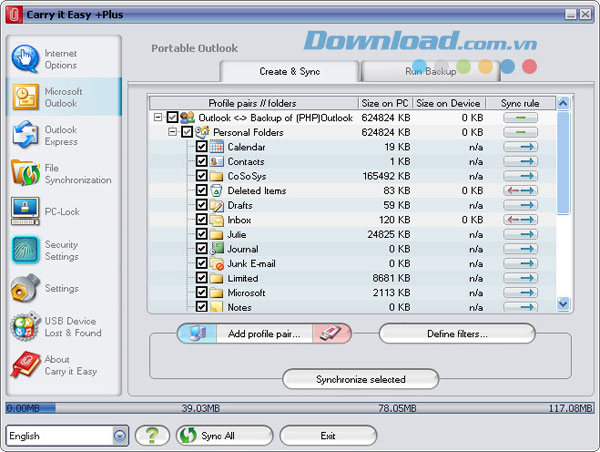Uncheck the Outlook profile pair checkbox

(x=173, y=117)
